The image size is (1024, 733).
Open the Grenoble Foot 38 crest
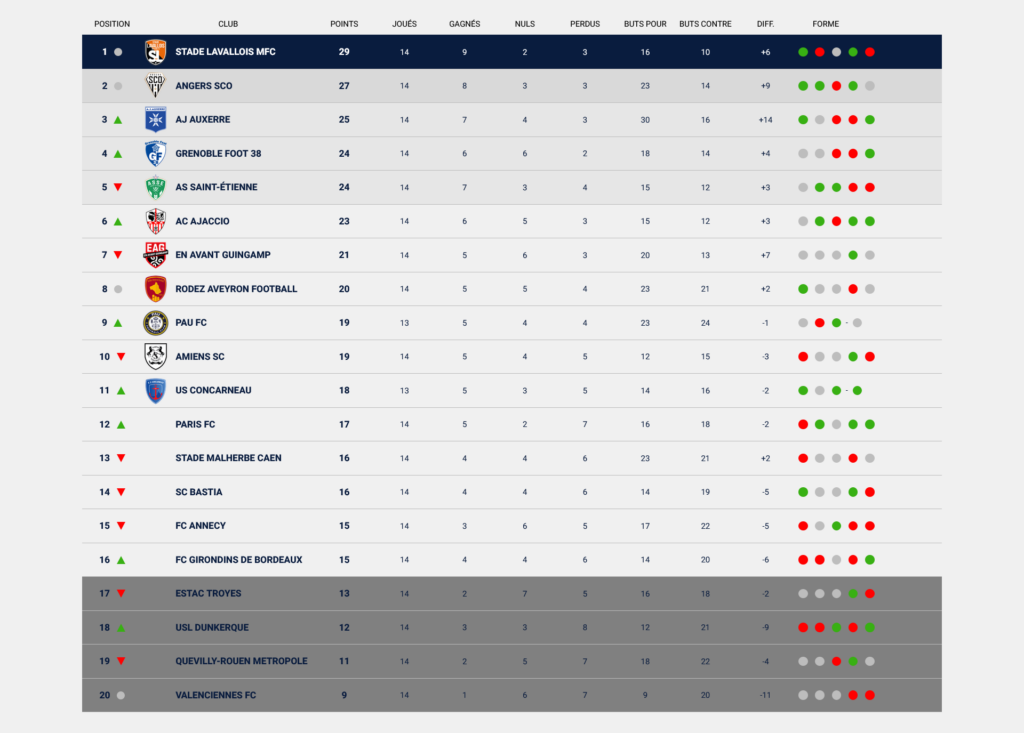[155, 153]
